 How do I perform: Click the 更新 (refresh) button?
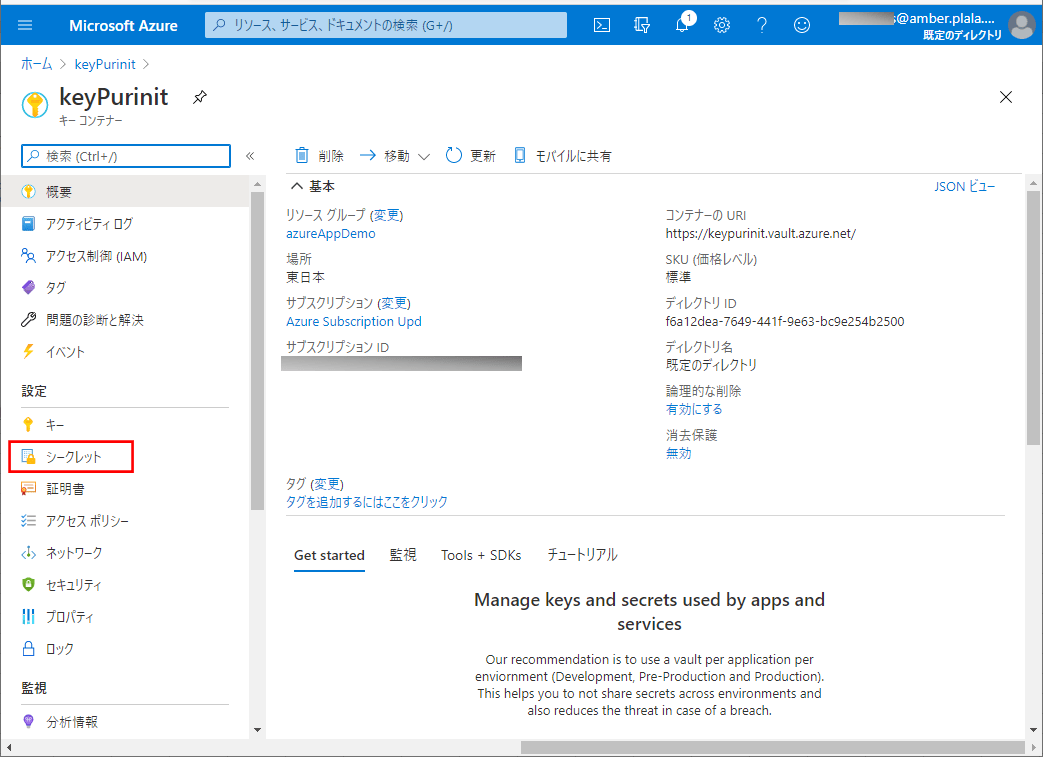tap(470, 156)
